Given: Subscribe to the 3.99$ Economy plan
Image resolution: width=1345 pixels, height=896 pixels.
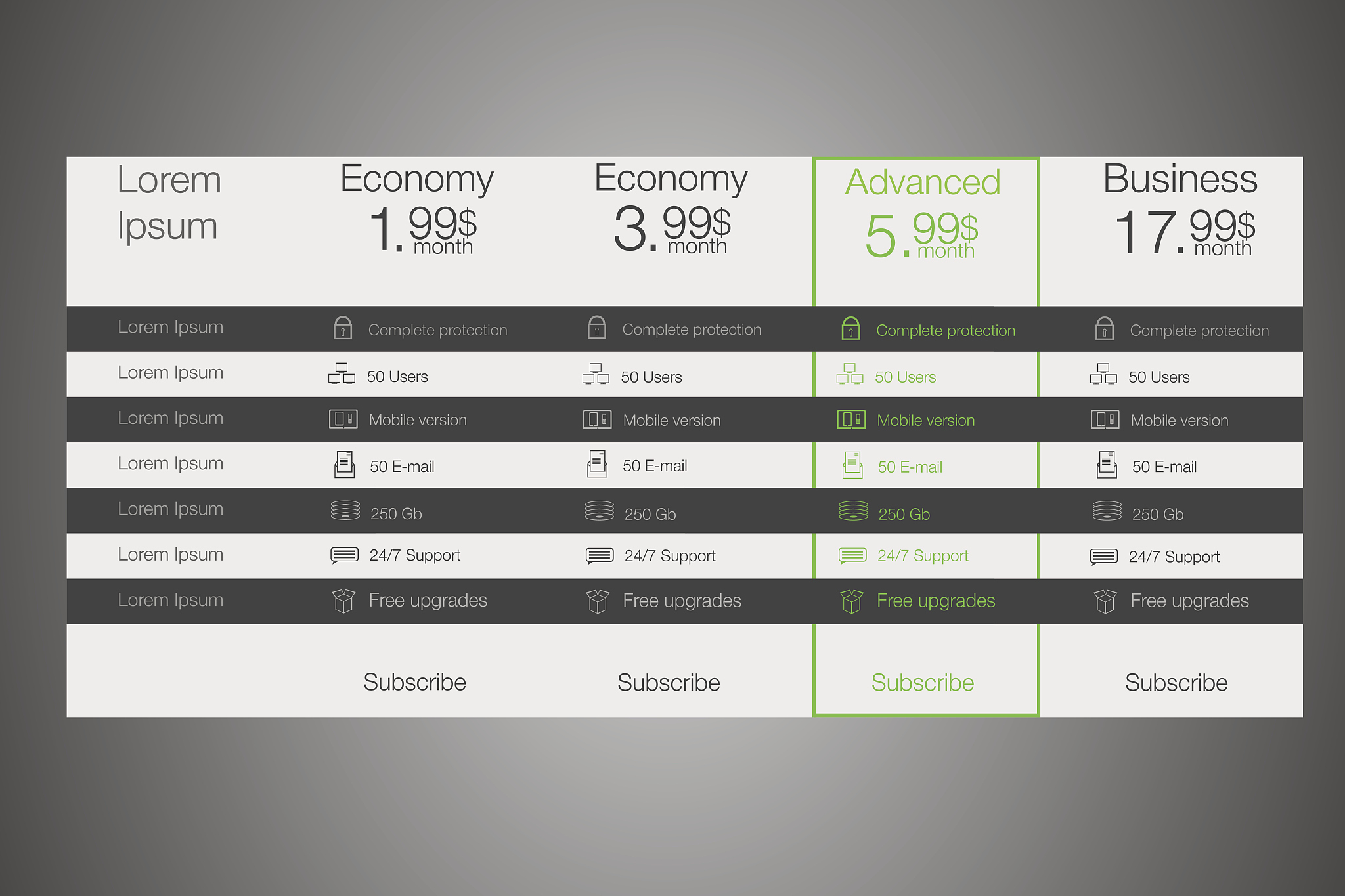Looking at the screenshot, I should coord(669,683).
